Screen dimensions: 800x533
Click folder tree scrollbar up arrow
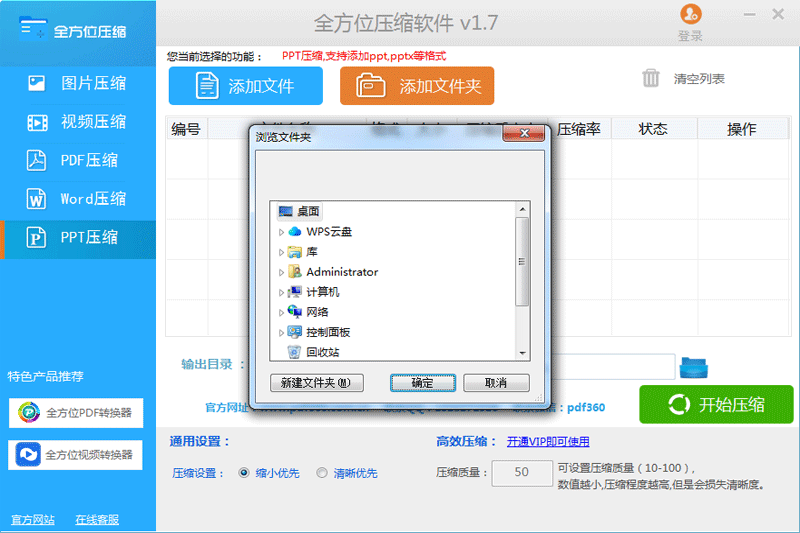(x=522, y=209)
